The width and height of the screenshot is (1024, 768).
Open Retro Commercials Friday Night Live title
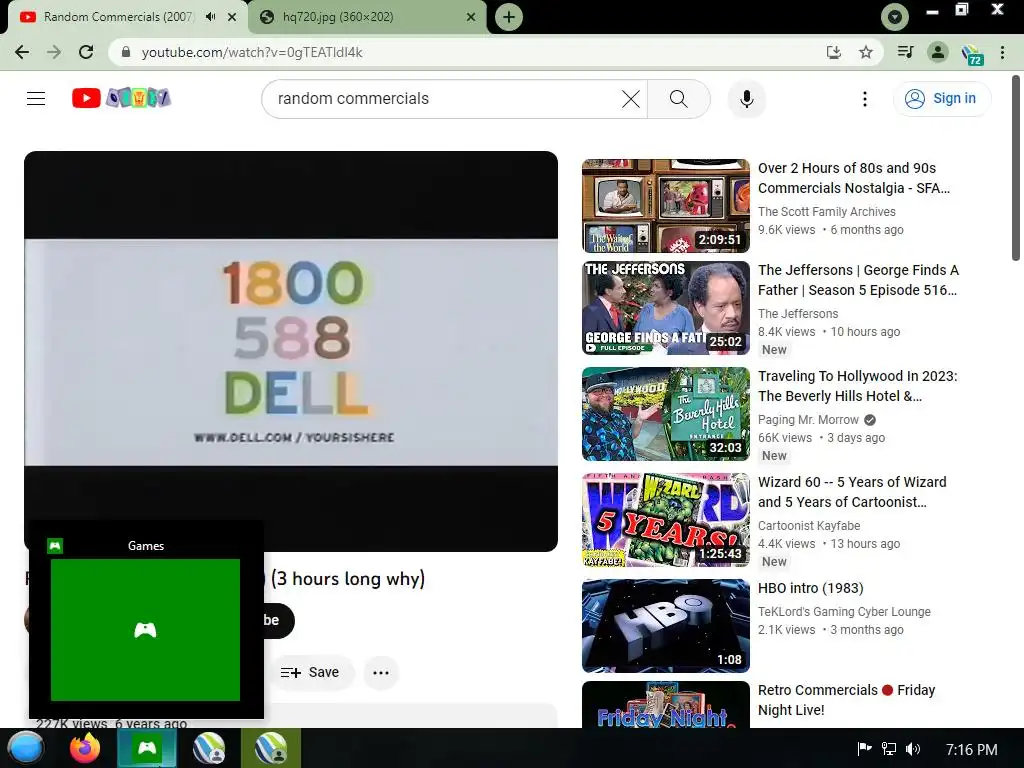pos(846,699)
